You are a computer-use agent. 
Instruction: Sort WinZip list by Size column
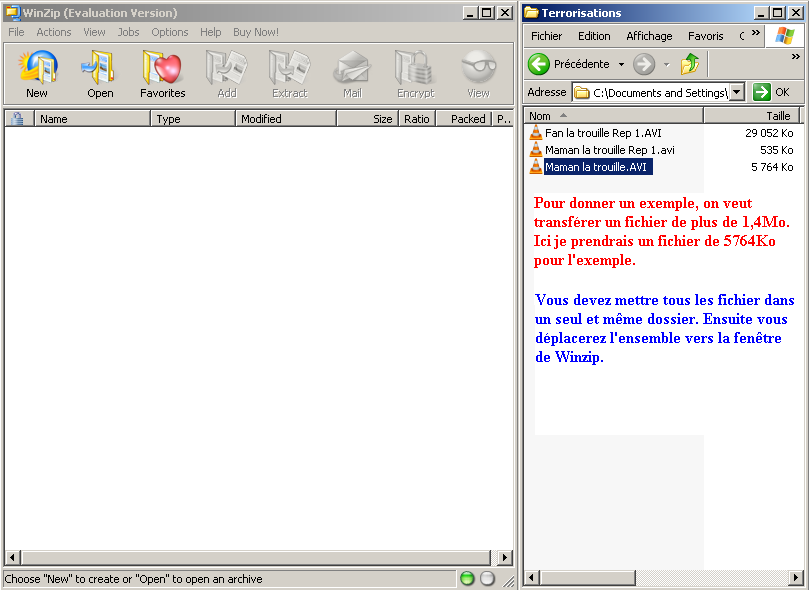pyautogui.click(x=368, y=119)
